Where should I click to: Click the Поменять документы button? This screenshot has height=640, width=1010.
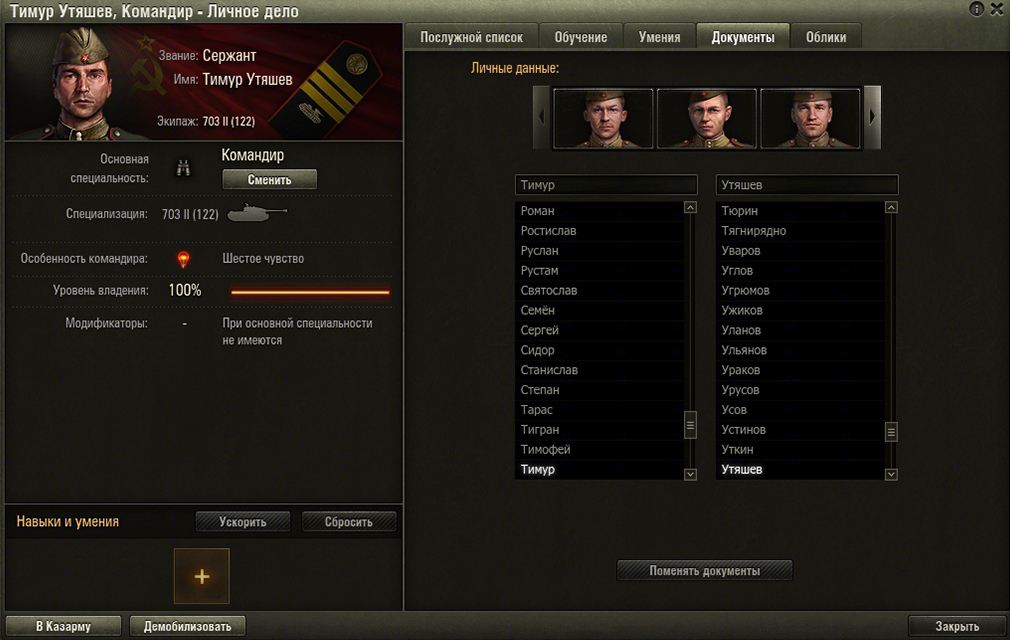[704, 570]
